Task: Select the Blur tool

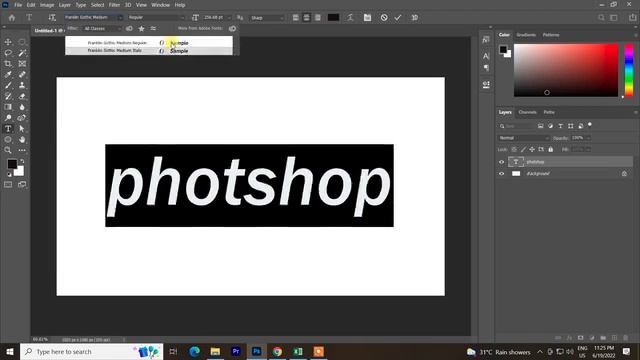Action: click(22, 107)
